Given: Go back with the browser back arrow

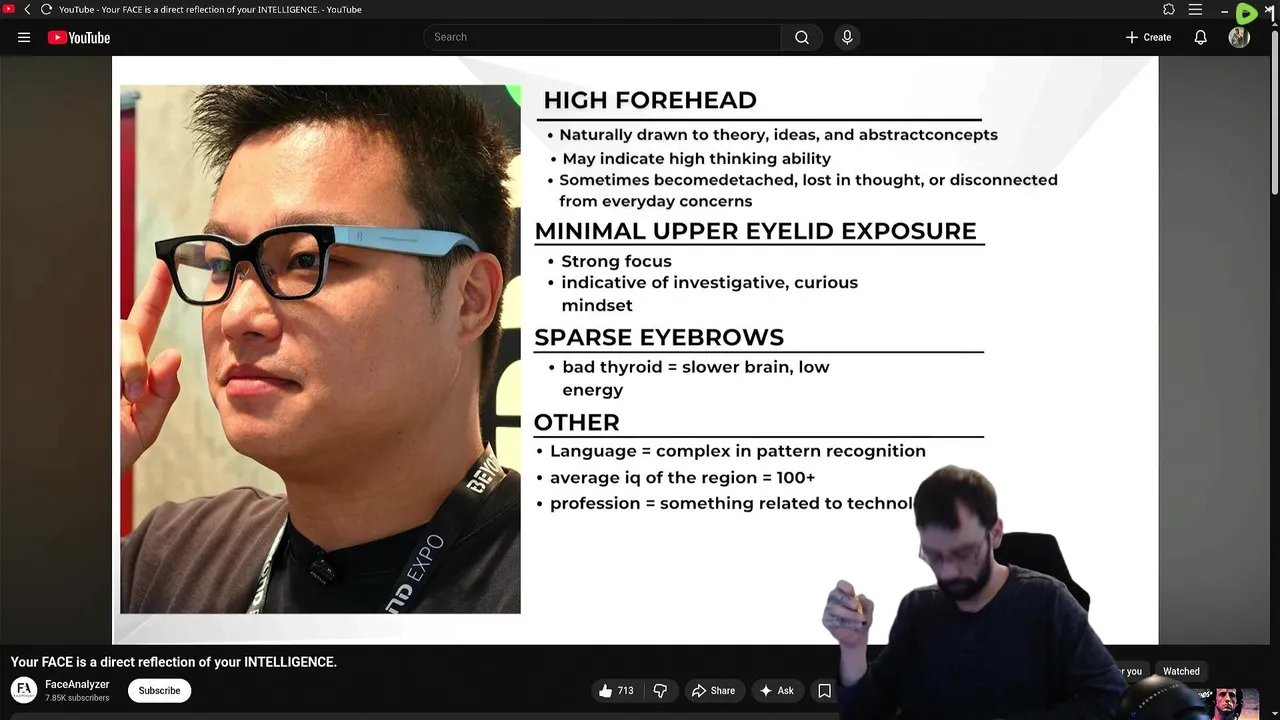Looking at the screenshot, I should [x=27, y=9].
